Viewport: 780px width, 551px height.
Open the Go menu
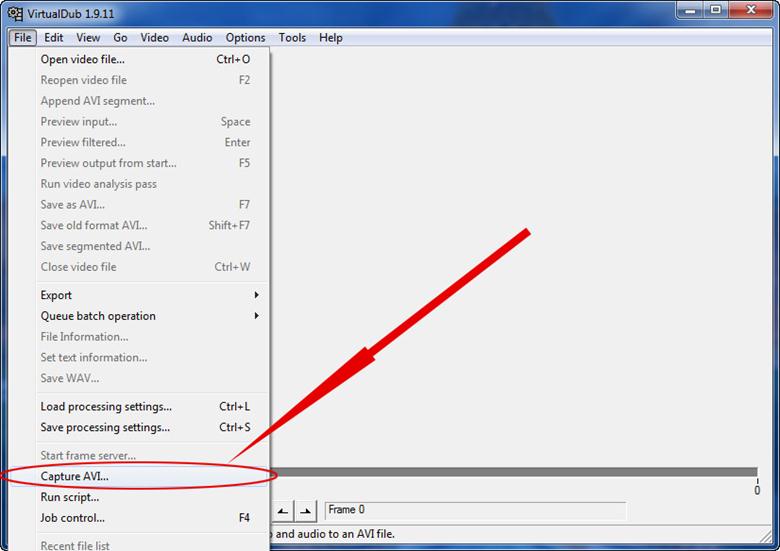tap(120, 38)
